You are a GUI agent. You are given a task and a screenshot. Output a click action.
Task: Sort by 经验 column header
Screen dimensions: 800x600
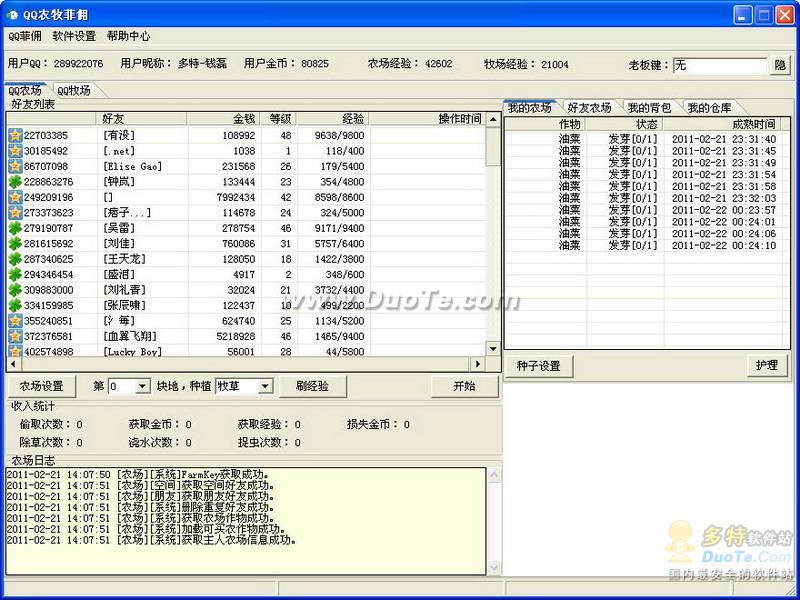[333, 119]
